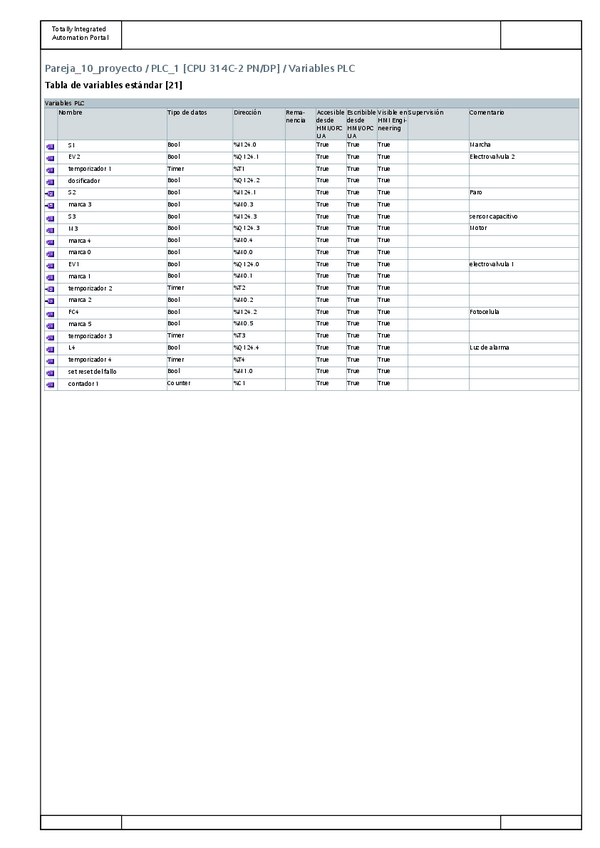Click the tag icon beside S2
The width and height of the screenshot is (600, 848).
(50, 194)
